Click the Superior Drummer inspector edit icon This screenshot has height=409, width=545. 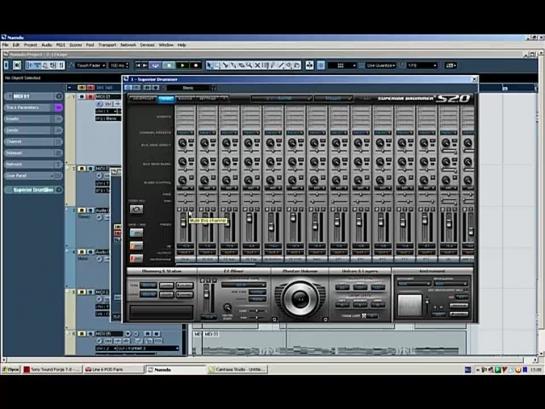(59, 190)
